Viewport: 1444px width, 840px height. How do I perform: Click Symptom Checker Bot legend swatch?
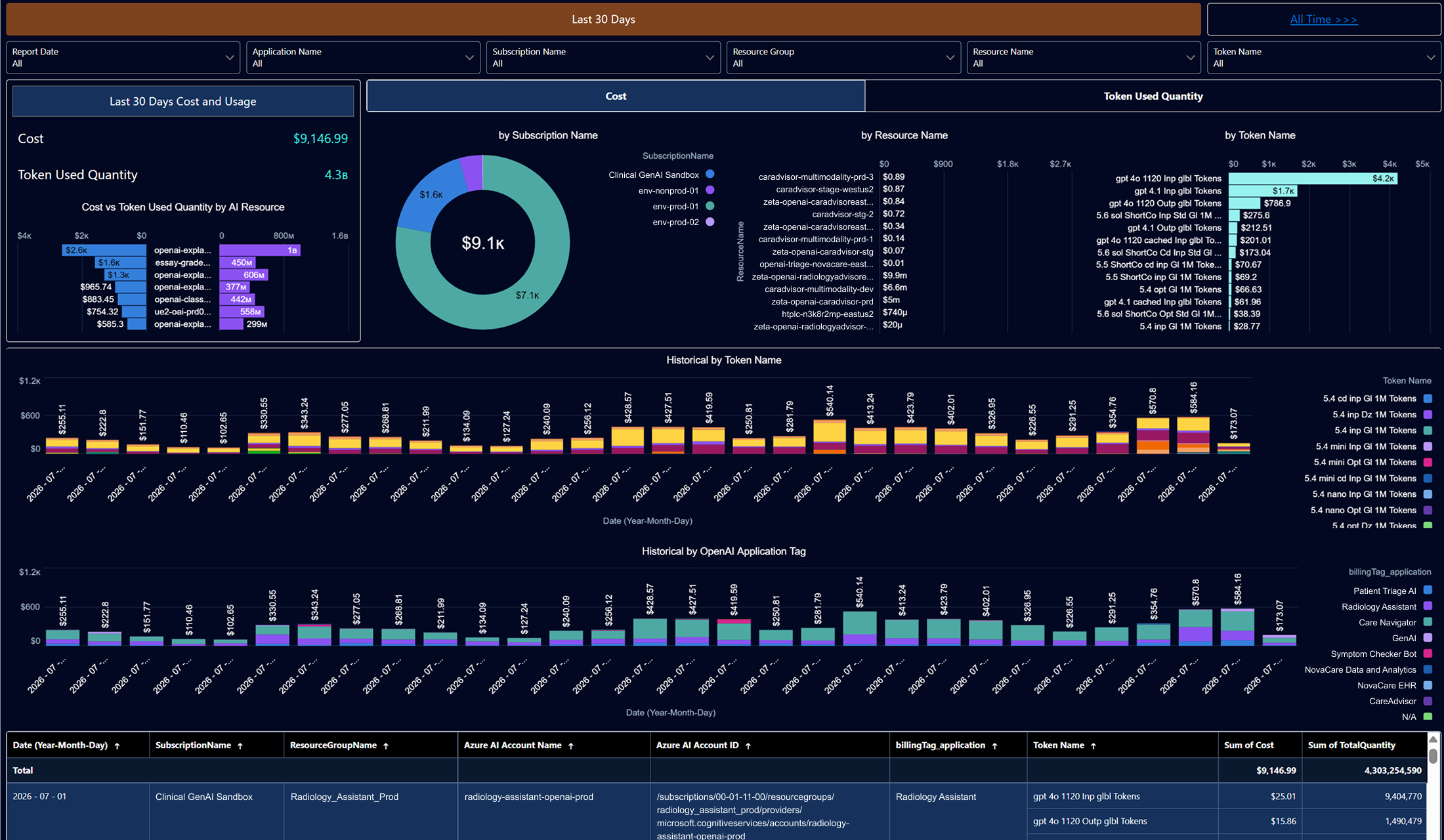click(x=1427, y=654)
